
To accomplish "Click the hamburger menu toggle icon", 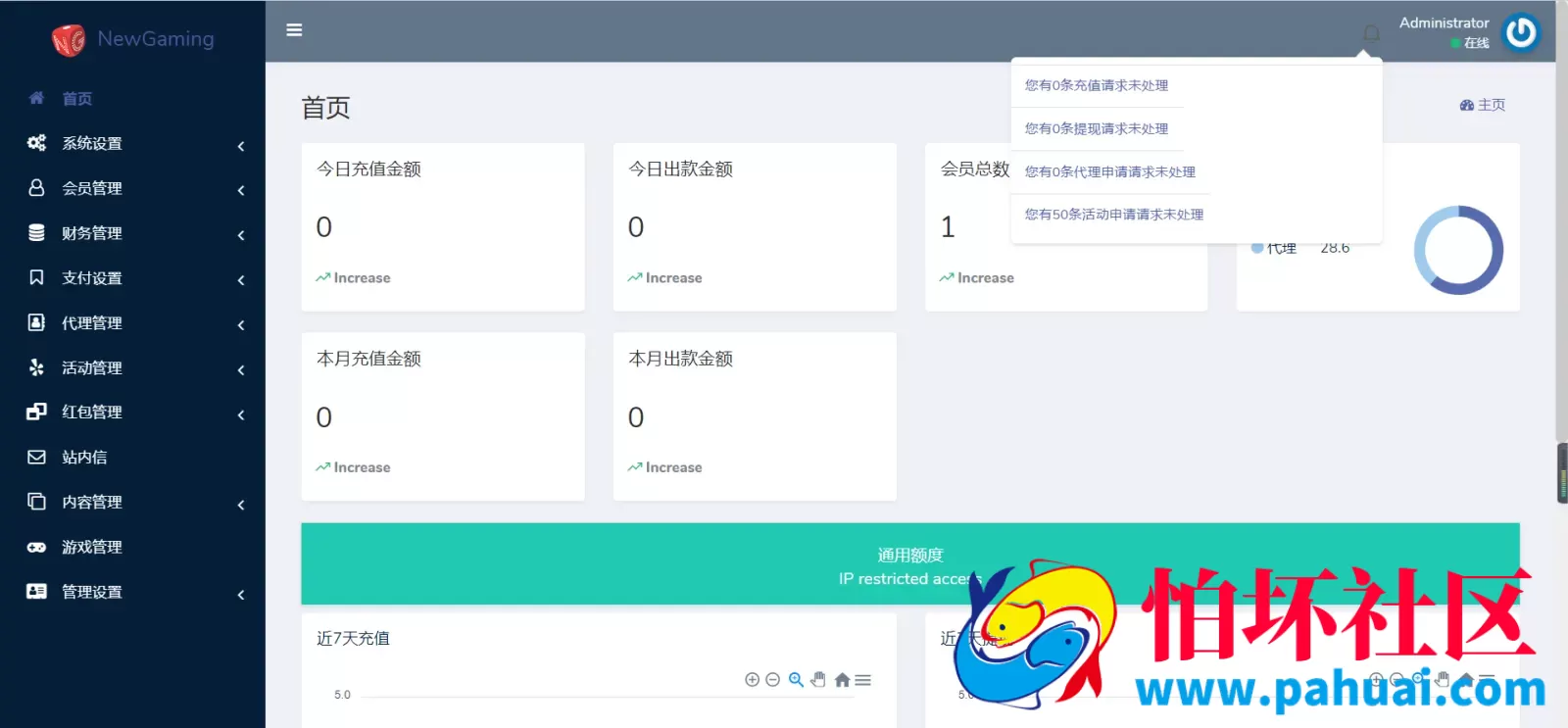I will click(x=294, y=30).
